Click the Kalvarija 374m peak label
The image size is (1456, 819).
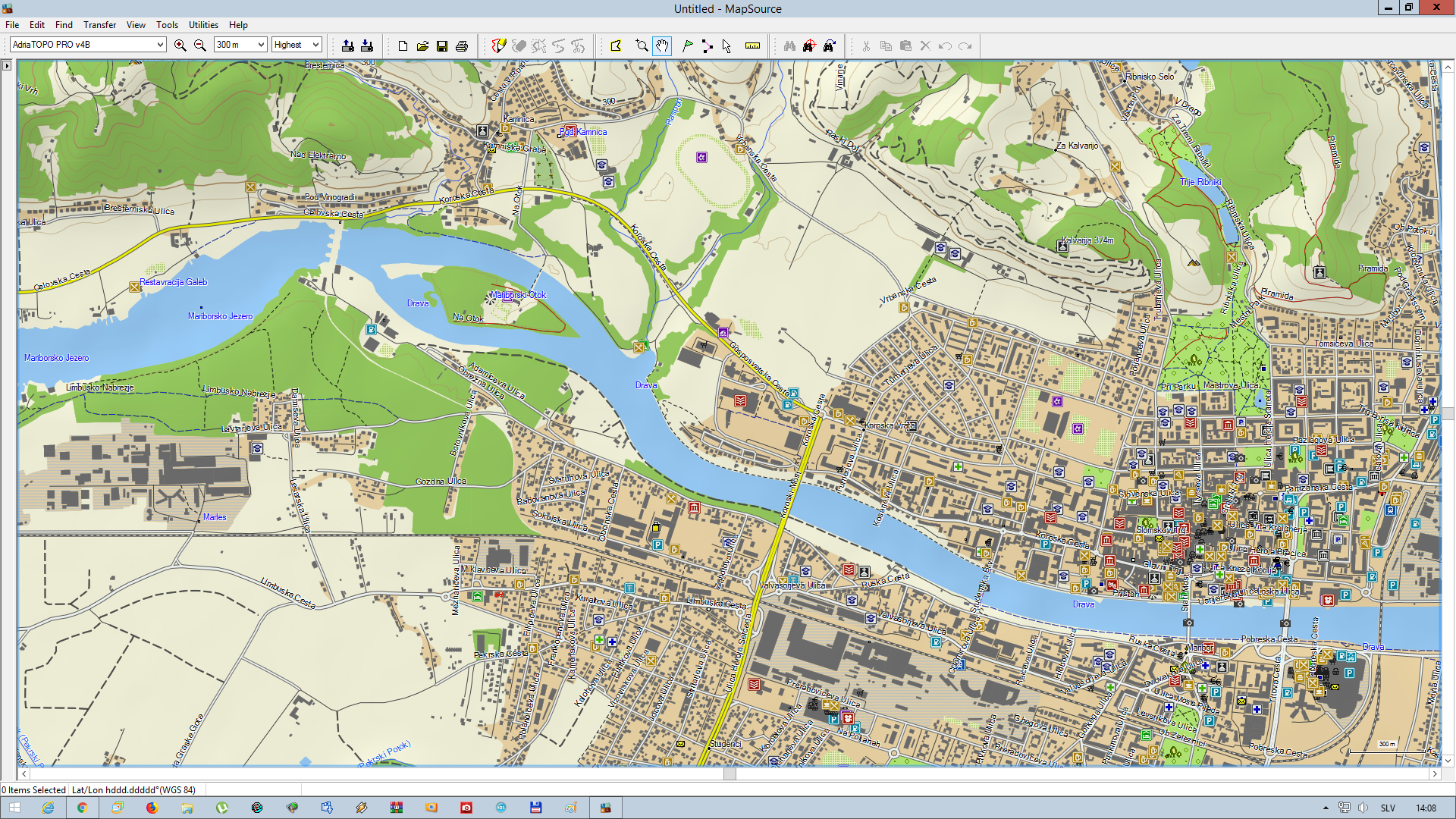1088,240
